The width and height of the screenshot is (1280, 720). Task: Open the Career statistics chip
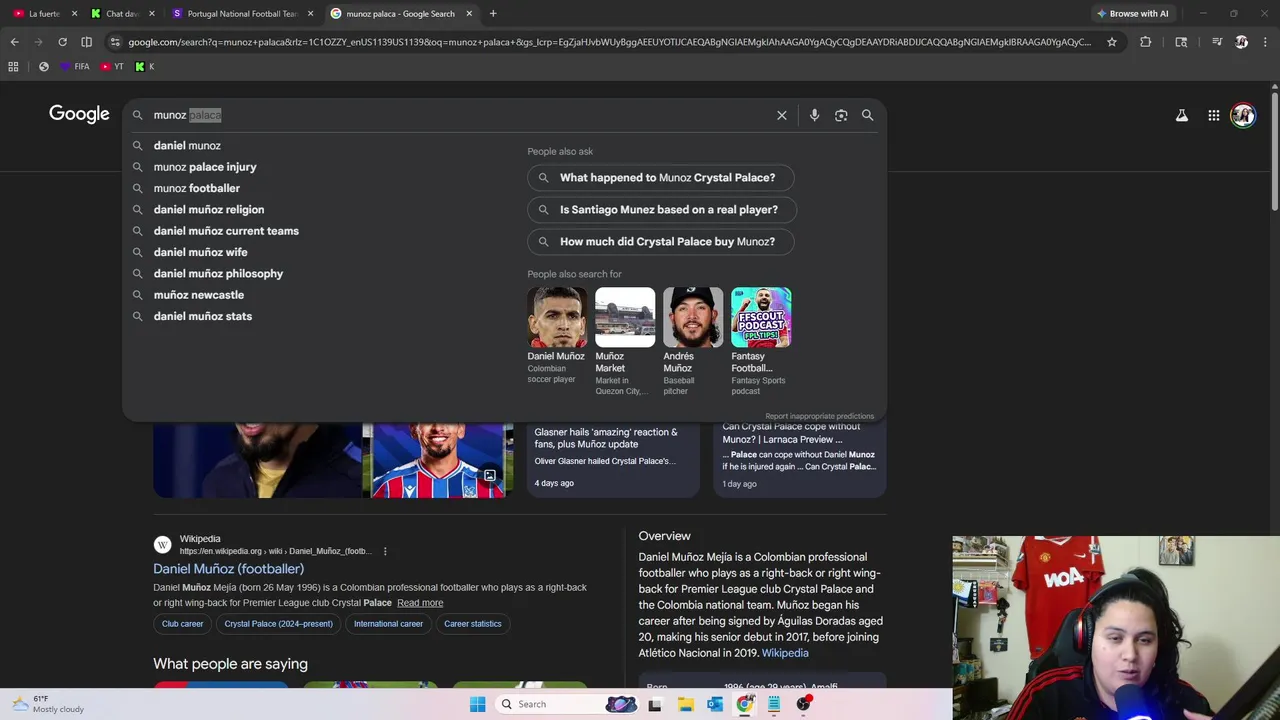[x=473, y=624]
